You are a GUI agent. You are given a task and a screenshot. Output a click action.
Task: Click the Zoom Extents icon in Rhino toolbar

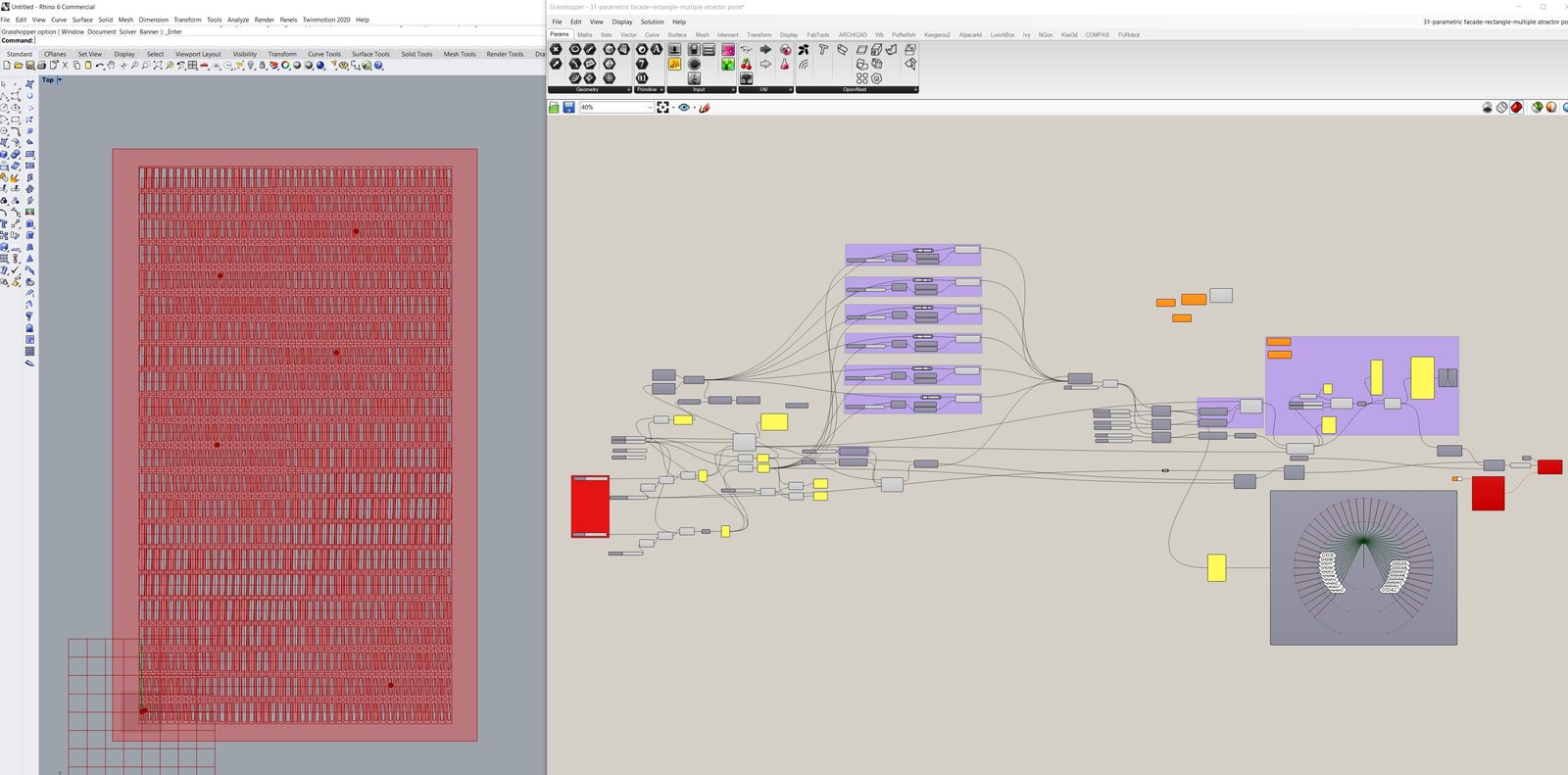158,66
